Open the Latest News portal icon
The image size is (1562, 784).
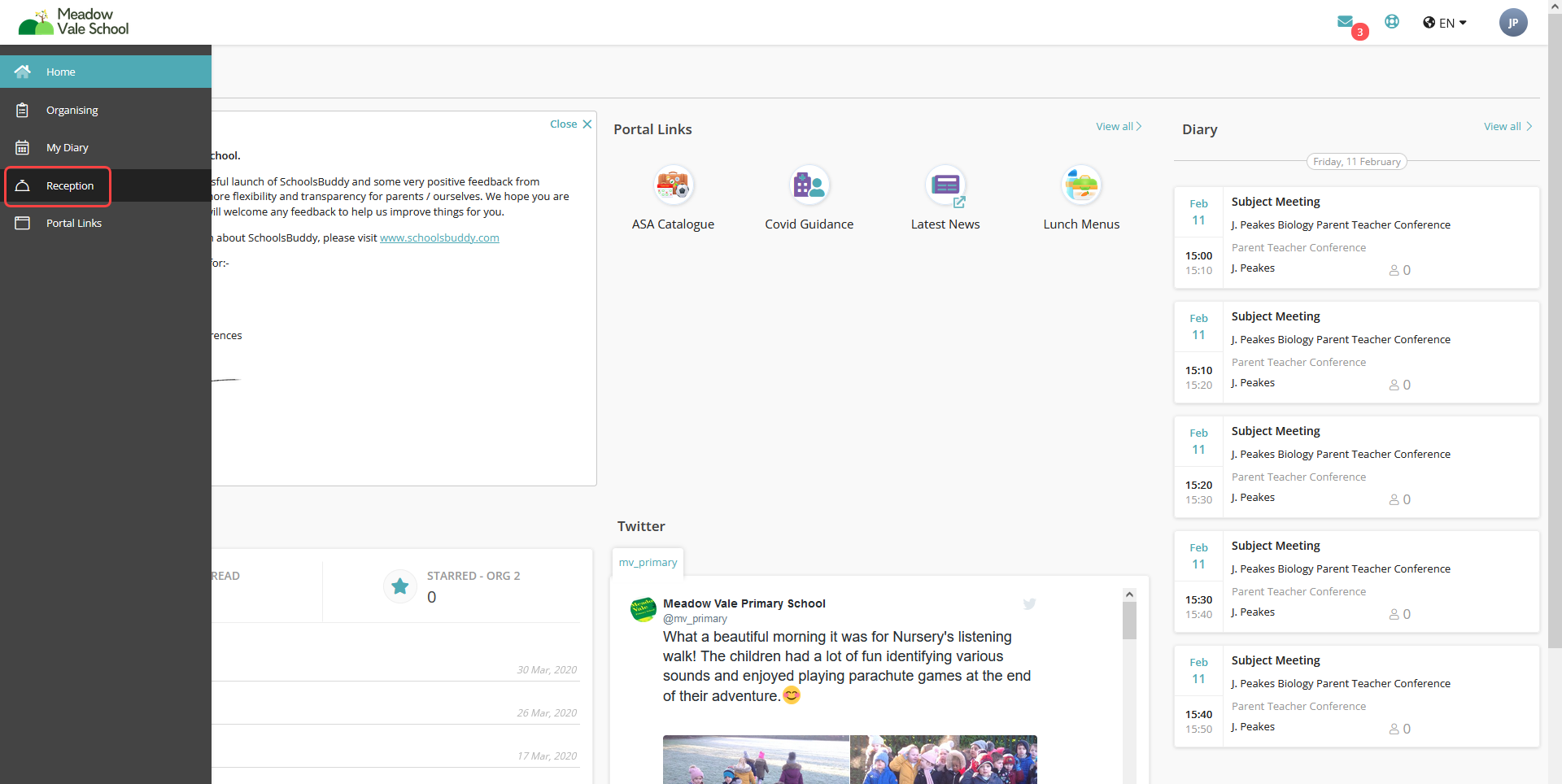(945, 185)
